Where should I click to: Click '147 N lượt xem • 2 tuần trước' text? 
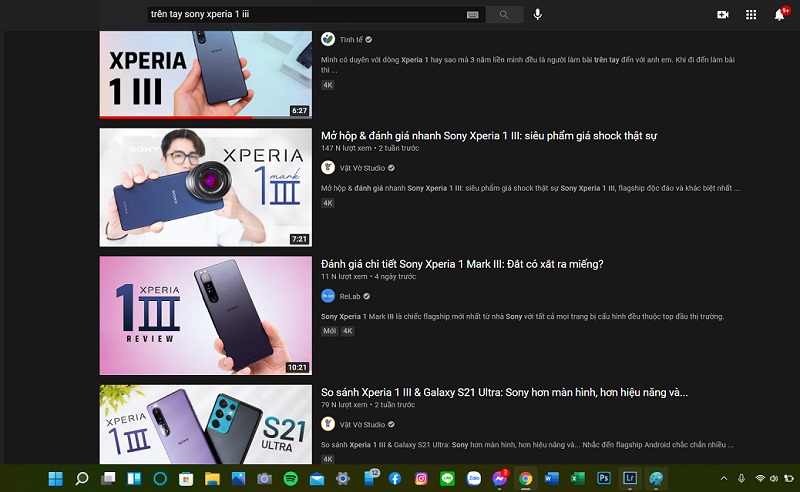370,148
